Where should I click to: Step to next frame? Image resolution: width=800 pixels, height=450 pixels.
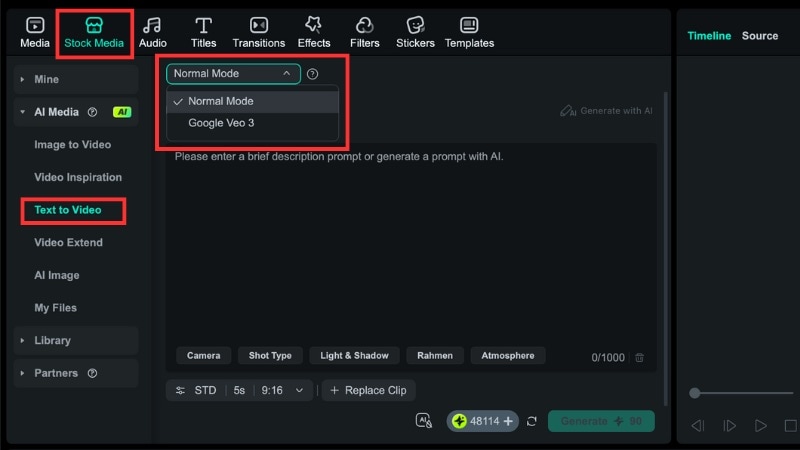coord(729,425)
